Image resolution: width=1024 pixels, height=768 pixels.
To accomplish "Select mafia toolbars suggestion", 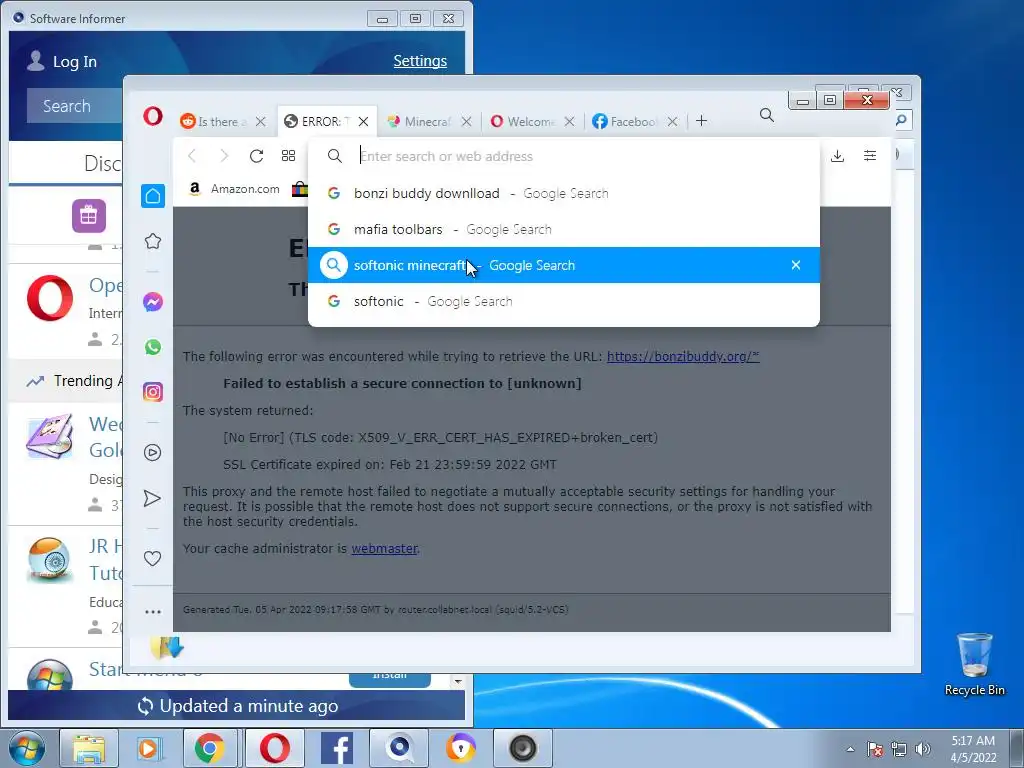I will 564,229.
